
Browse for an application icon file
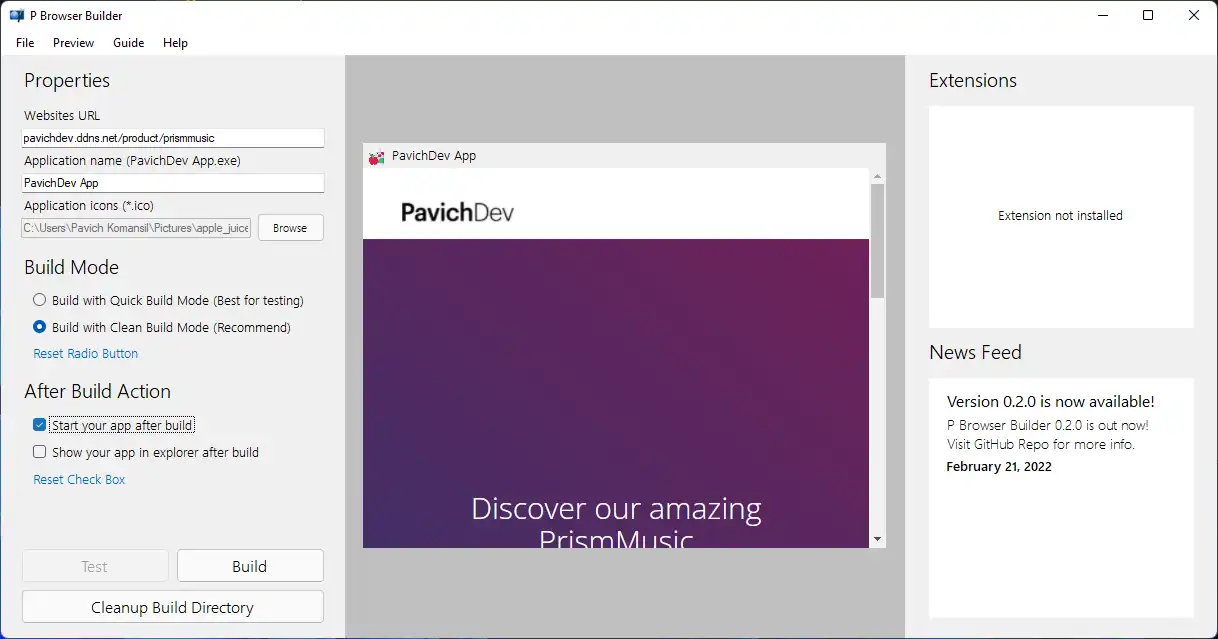coord(290,228)
